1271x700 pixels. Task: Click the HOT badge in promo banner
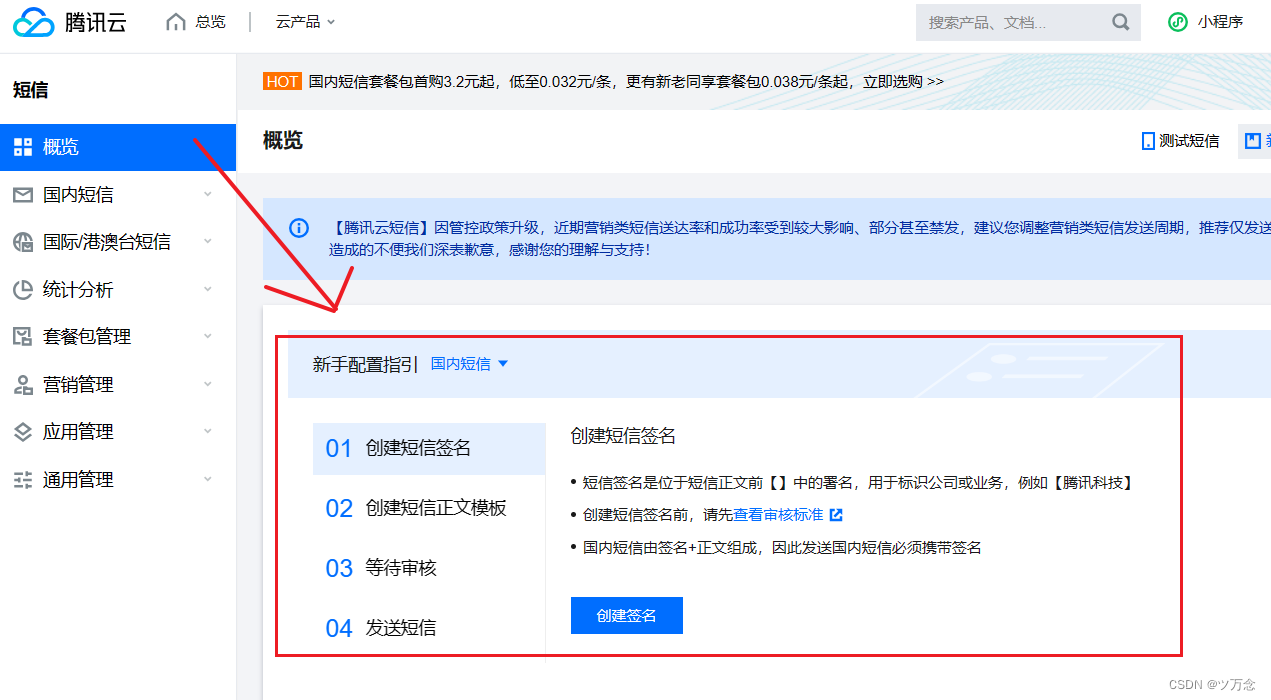pos(283,82)
